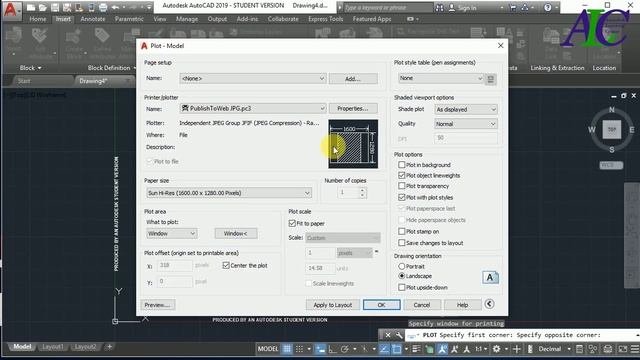
Task: Click OK in the Plot dialog
Action: coord(382,305)
